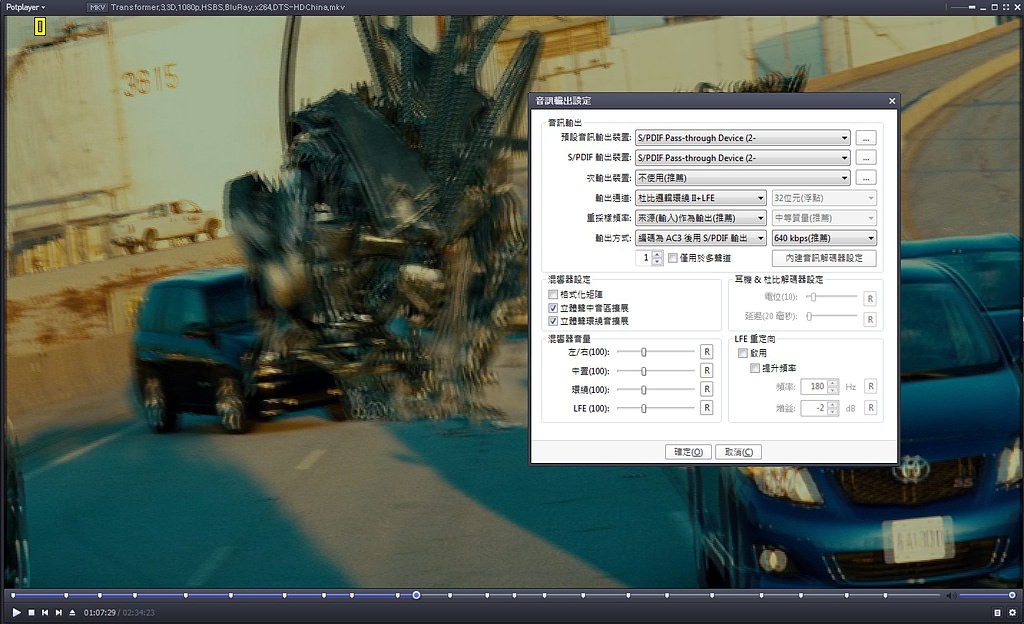Minimize the Potplayer window

pos(984,7)
